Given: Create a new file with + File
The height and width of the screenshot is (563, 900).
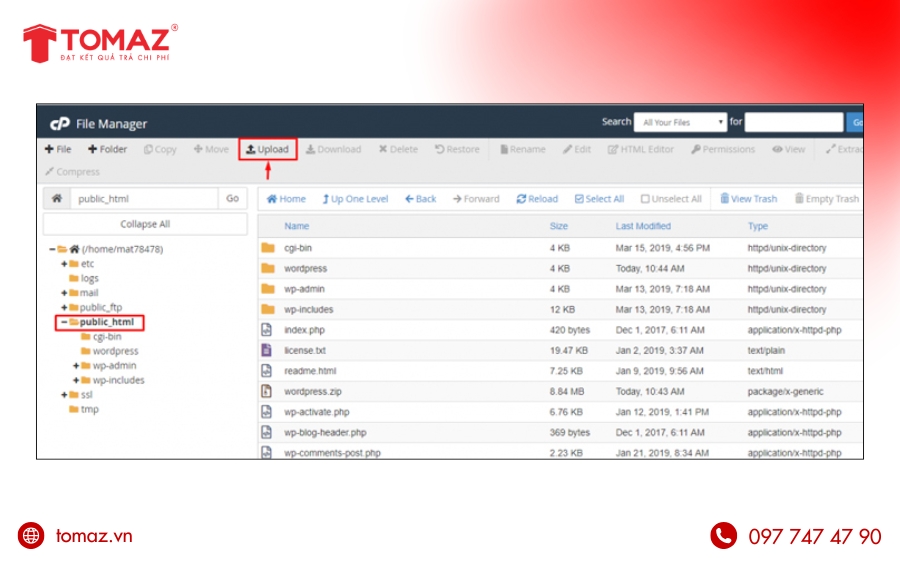Looking at the screenshot, I should pyautogui.click(x=58, y=149).
